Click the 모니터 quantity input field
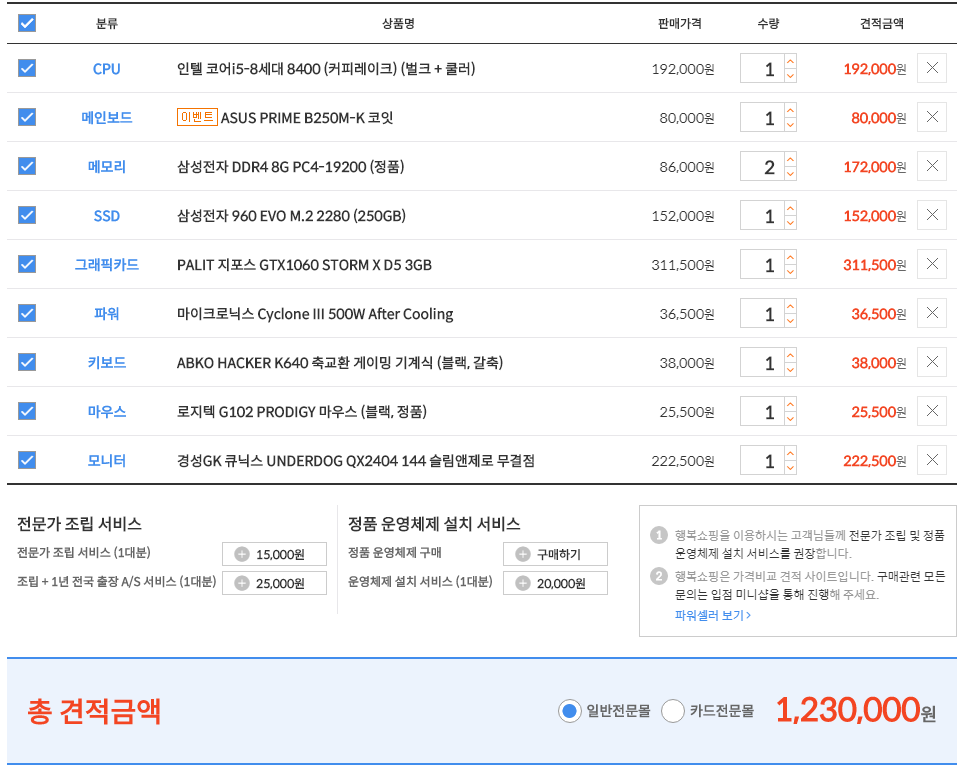962x768 pixels. [763, 460]
